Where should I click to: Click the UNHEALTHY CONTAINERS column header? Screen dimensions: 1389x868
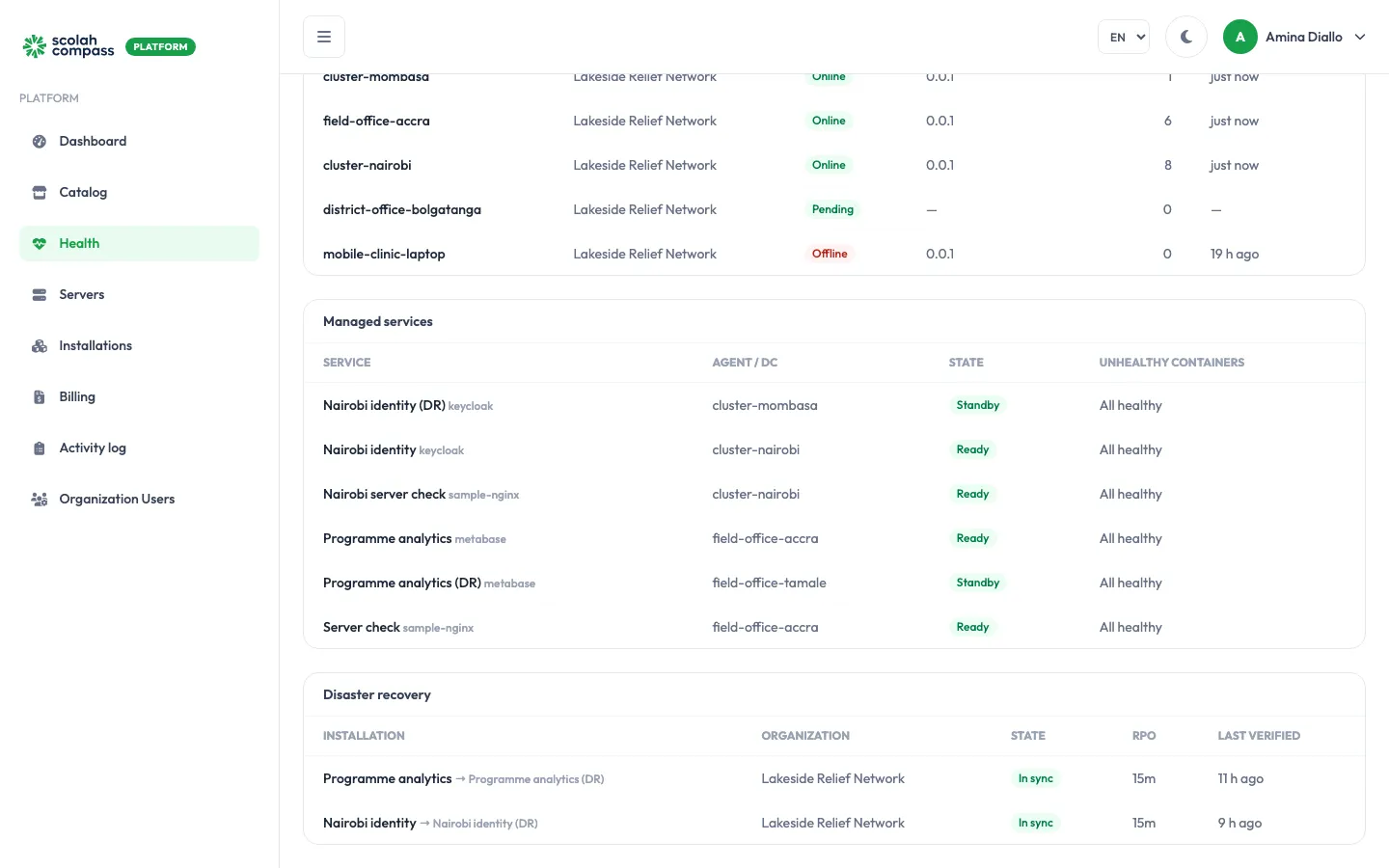click(1172, 363)
